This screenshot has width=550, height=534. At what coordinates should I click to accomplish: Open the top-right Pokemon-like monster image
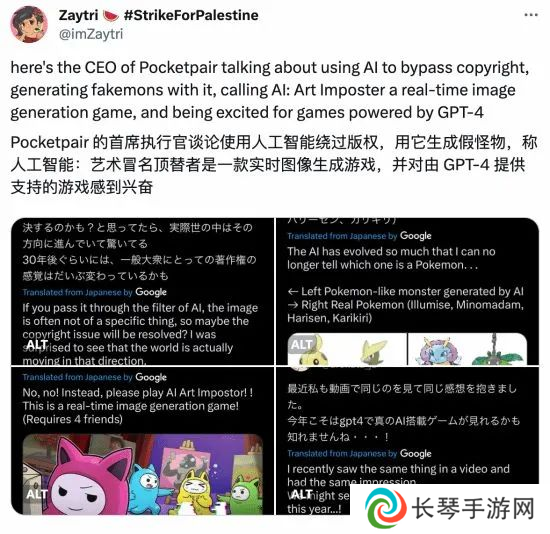(407, 291)
